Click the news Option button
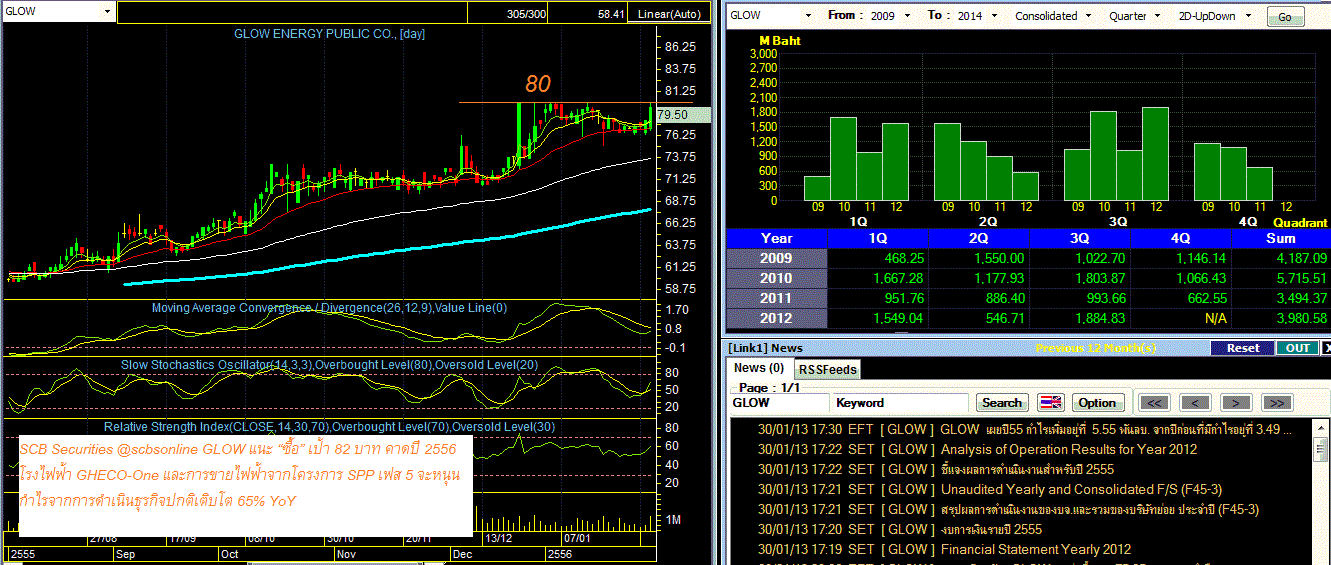The image size is (1331, 565). [x=1097, y=403]
